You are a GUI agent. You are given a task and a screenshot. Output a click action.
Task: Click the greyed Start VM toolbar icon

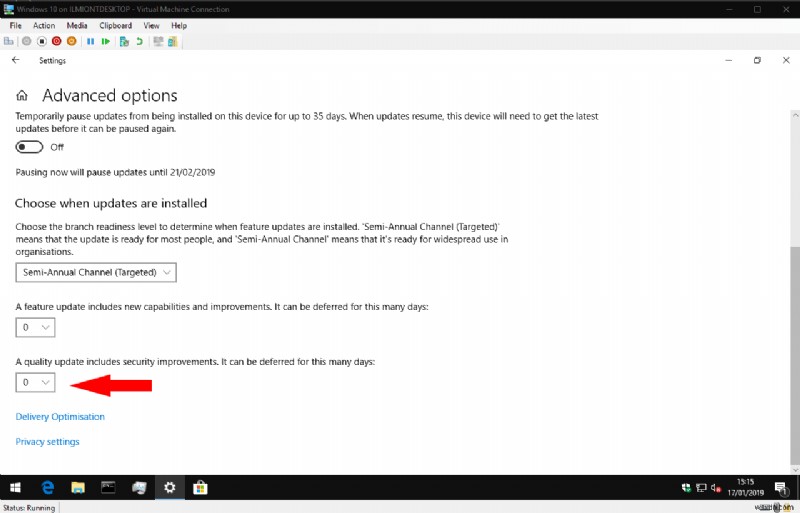pyautogui.click(x=27, y=41)
